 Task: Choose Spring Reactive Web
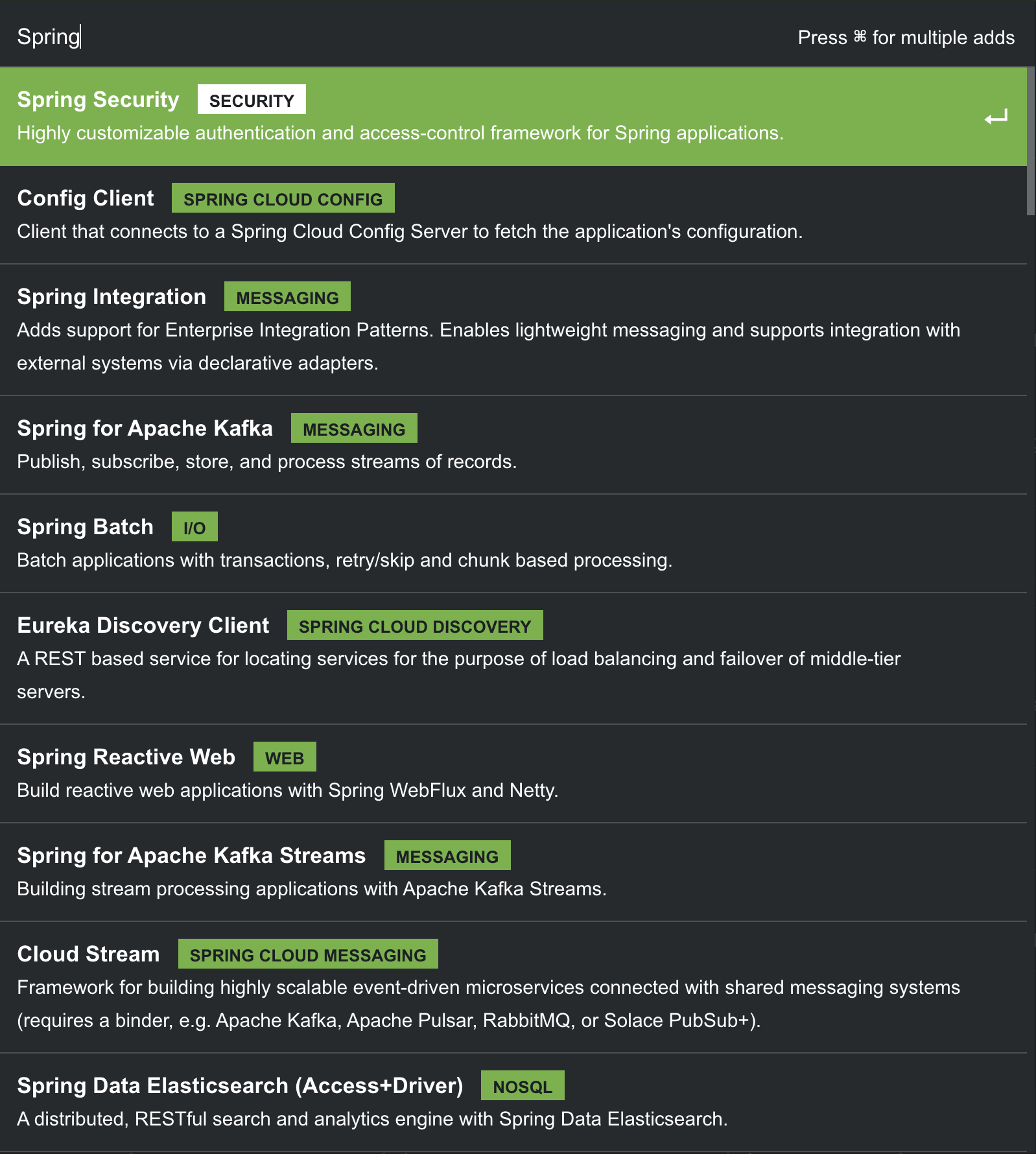(513, 774)
